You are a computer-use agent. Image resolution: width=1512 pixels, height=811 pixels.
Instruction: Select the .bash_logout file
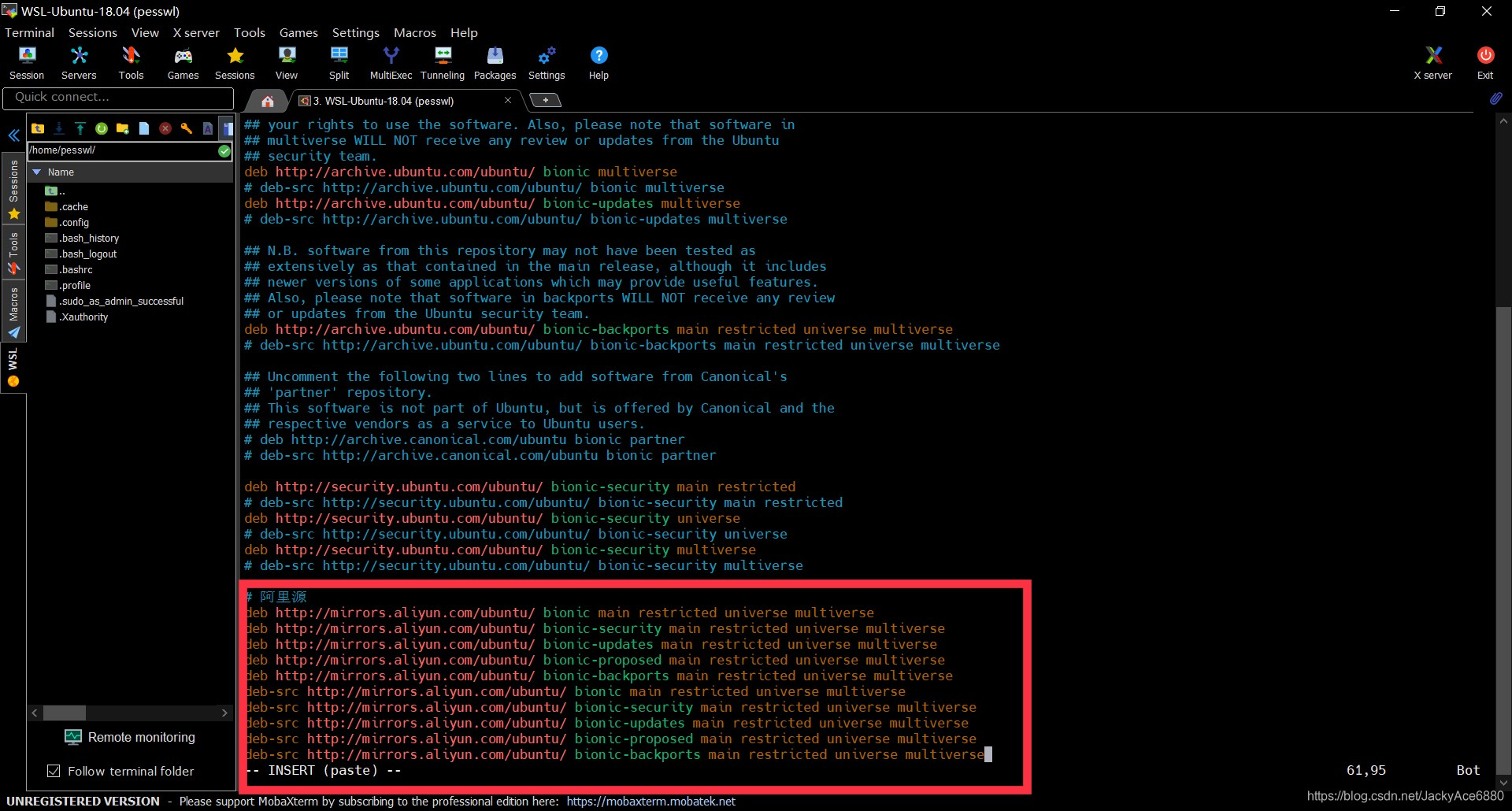click(81, 254)
